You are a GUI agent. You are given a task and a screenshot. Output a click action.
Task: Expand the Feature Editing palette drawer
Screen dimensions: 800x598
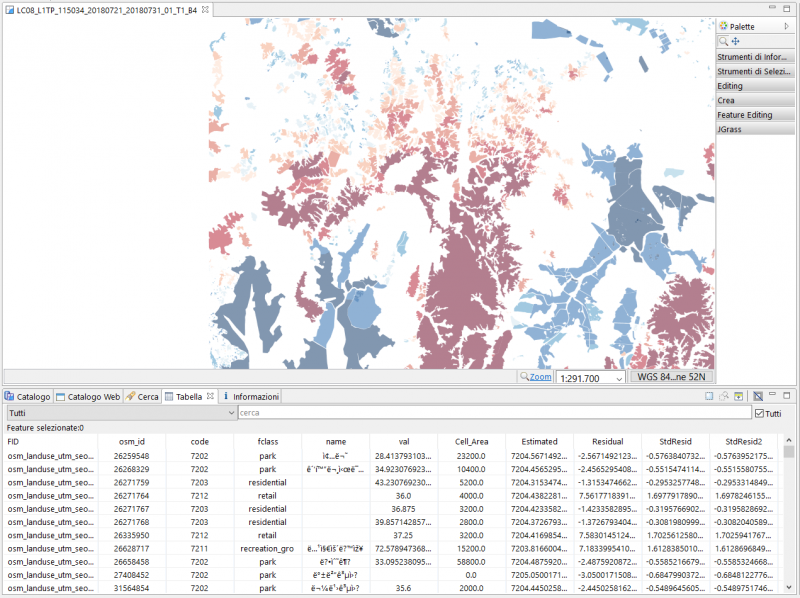(756, 115)
